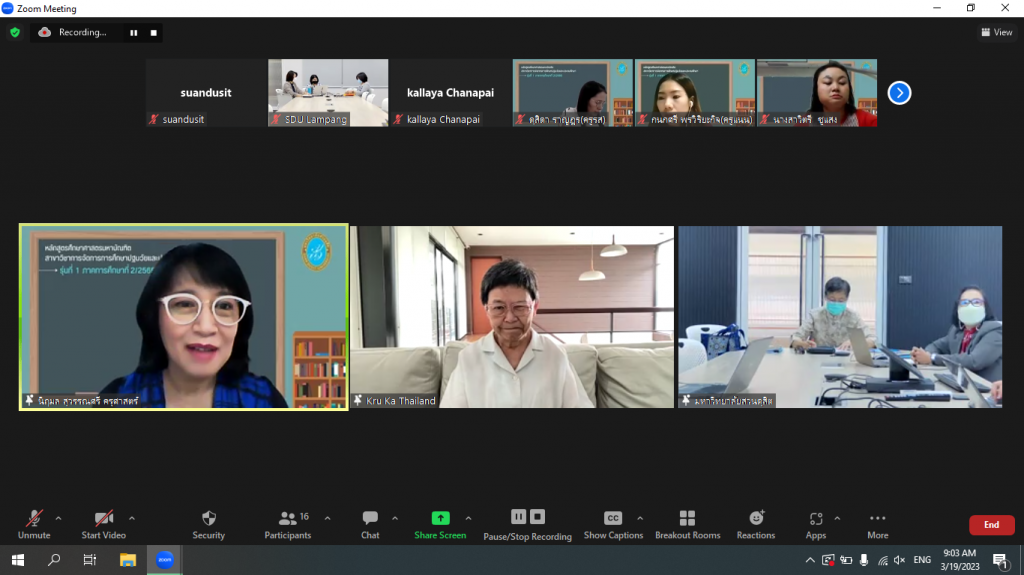Open the Participants panel
Screen dimensions: 1024x575
[288, 523]
